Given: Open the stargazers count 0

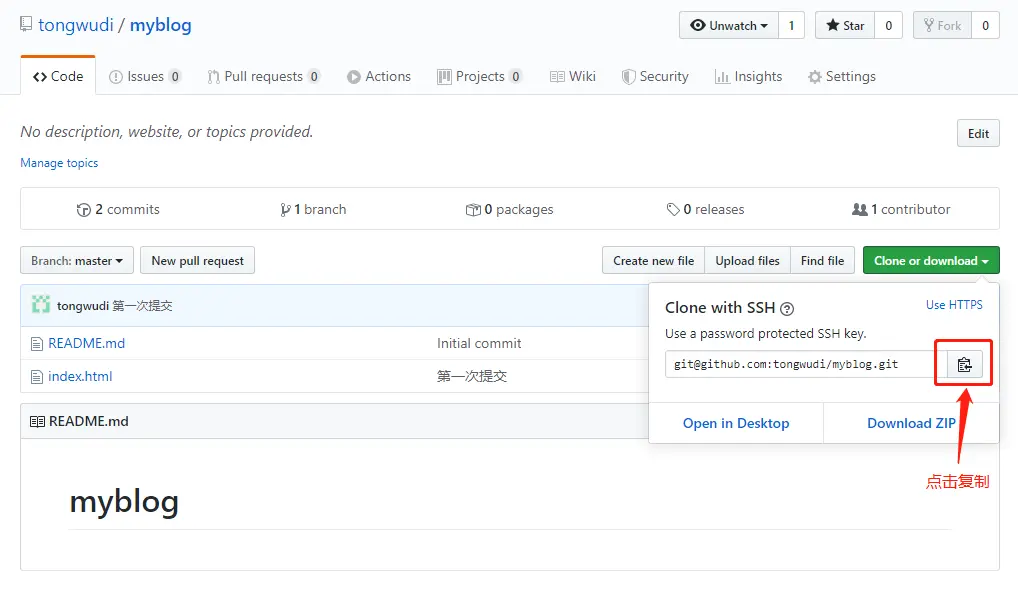Looking at the screenshot, I should [x=889, y=25].
